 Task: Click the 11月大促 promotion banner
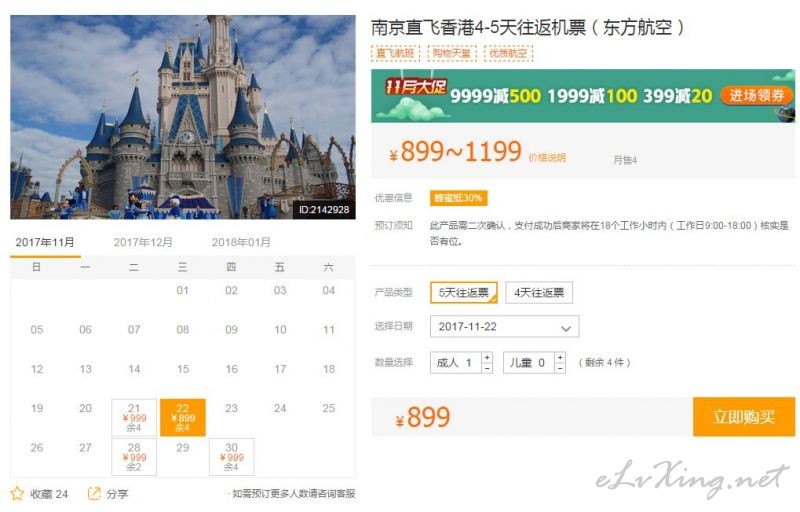point(583,96)
